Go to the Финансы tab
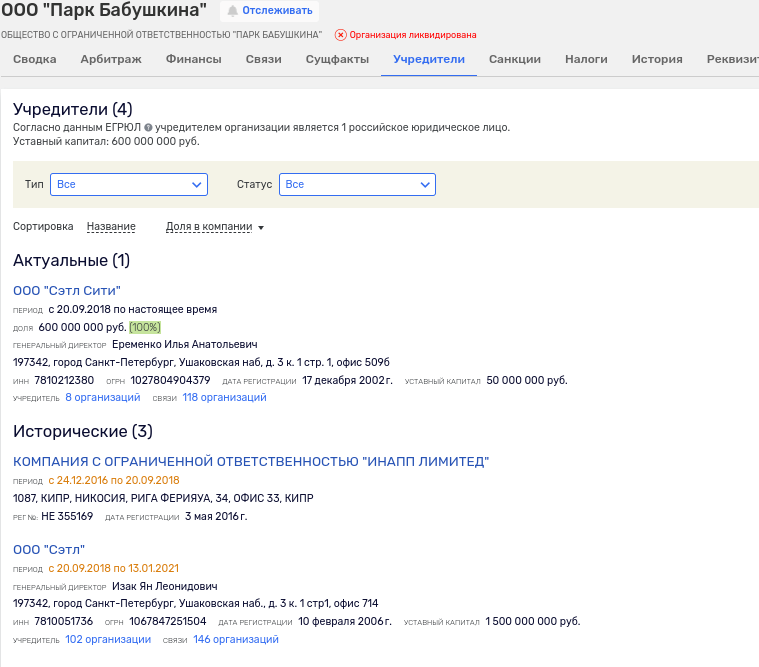This screenshot has height=667, width=759. click(x=194, y=59)
